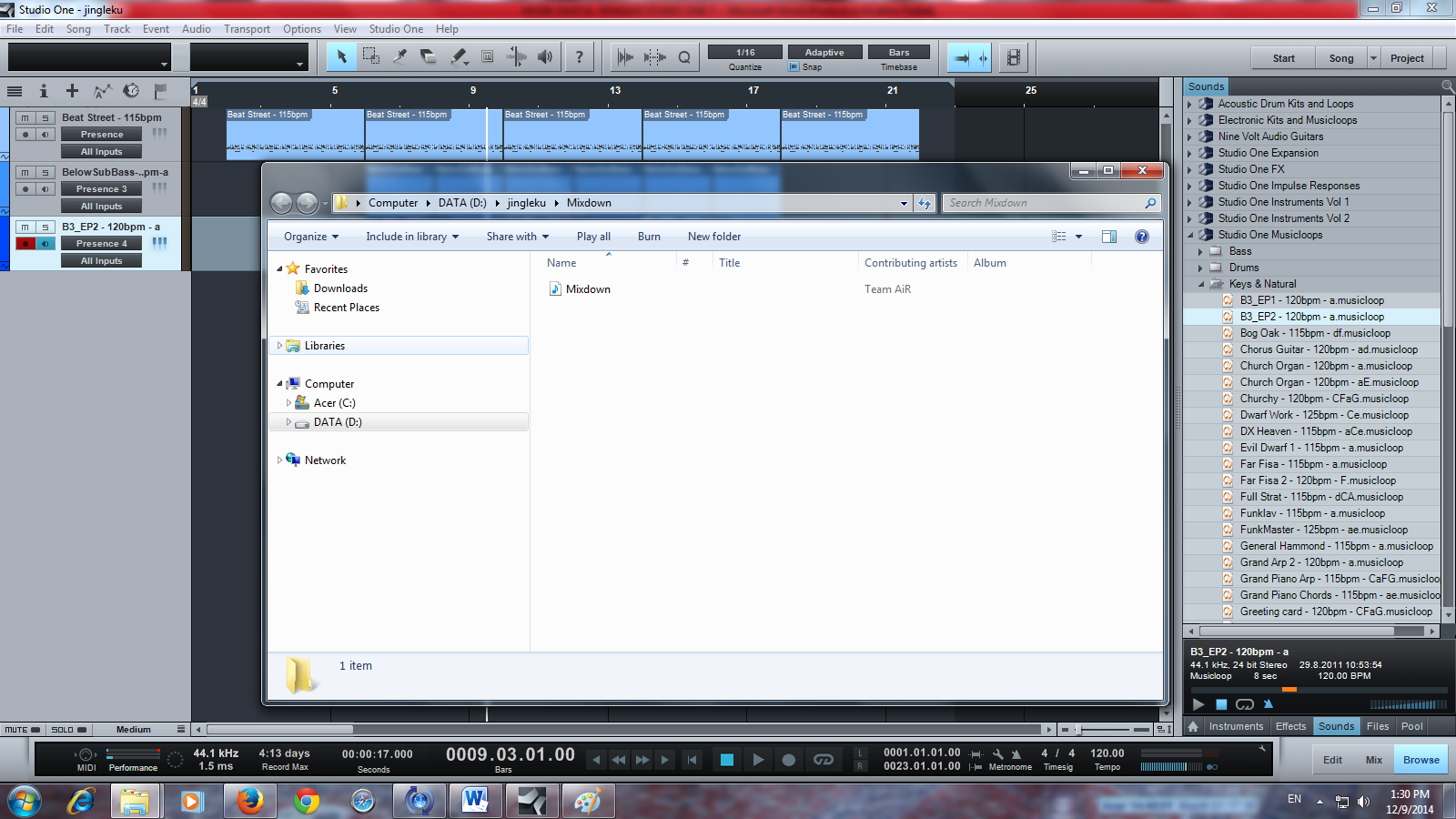Click the Add Tracks plus icon
The width and height of the screenshot is (1456, 819).
(x=72, y=91)
